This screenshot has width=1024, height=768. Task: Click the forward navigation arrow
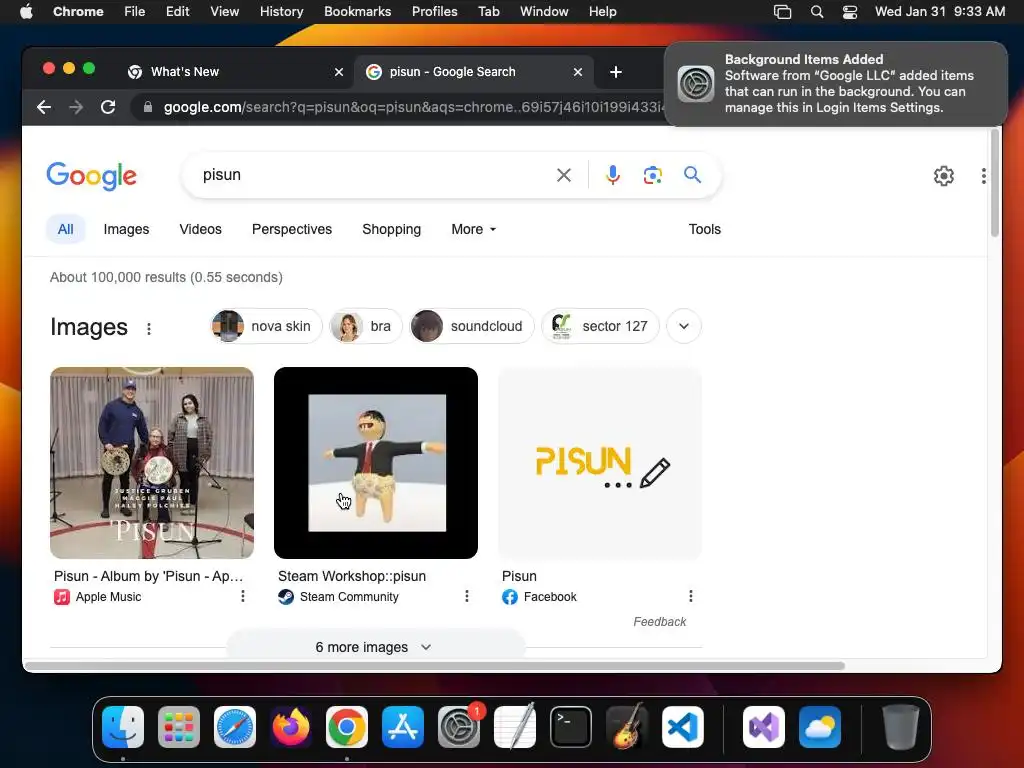(x=76, y=107)
